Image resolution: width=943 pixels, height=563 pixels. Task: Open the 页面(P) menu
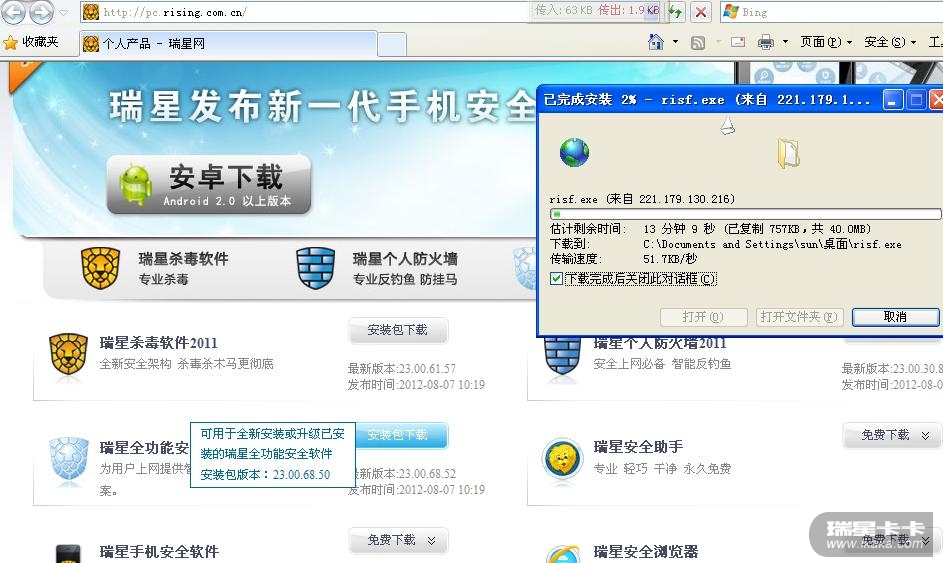pos(826,42)
